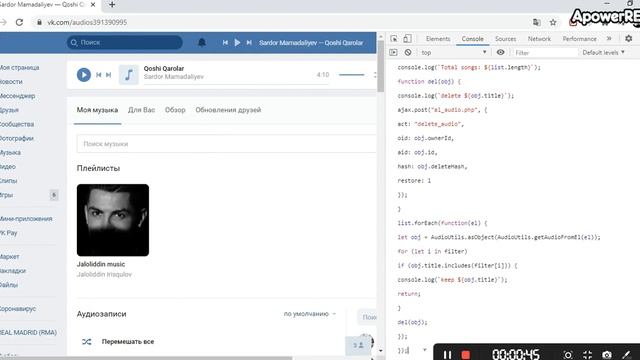Open Новости in VK sidebar

[x=11, y=82]
